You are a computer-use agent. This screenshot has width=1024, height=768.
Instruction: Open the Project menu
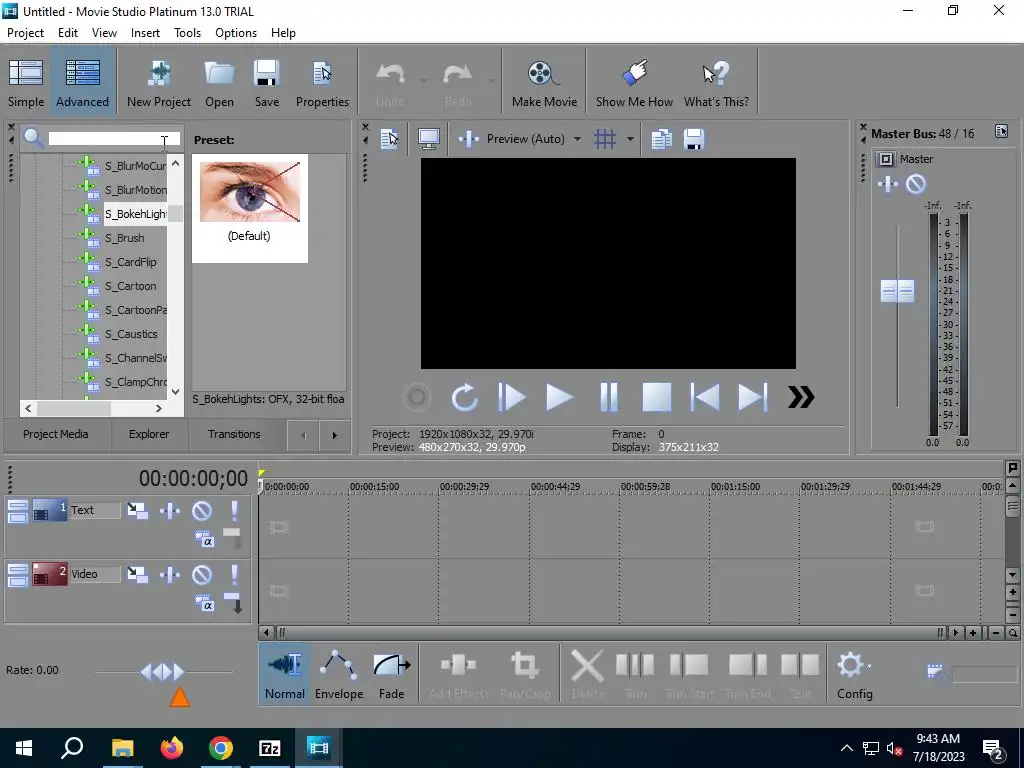coord(25,33)
